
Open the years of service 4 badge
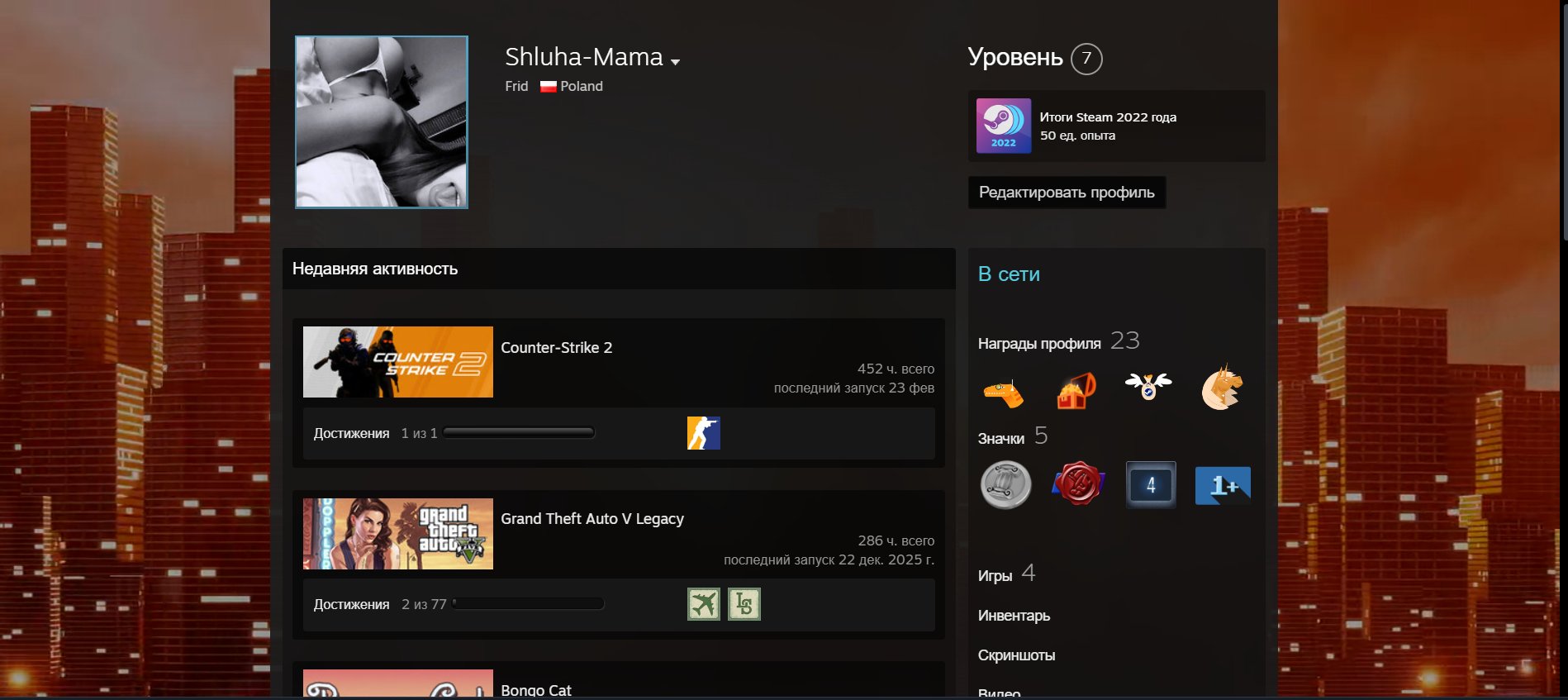click(x=1151, y=485)
